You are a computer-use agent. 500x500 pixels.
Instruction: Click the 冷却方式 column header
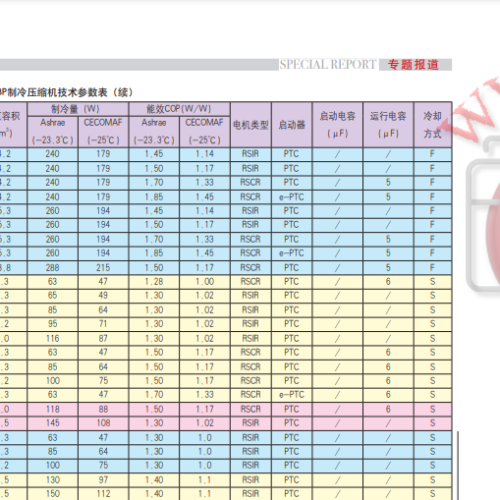pyautogui.click(x=432, y=125)
